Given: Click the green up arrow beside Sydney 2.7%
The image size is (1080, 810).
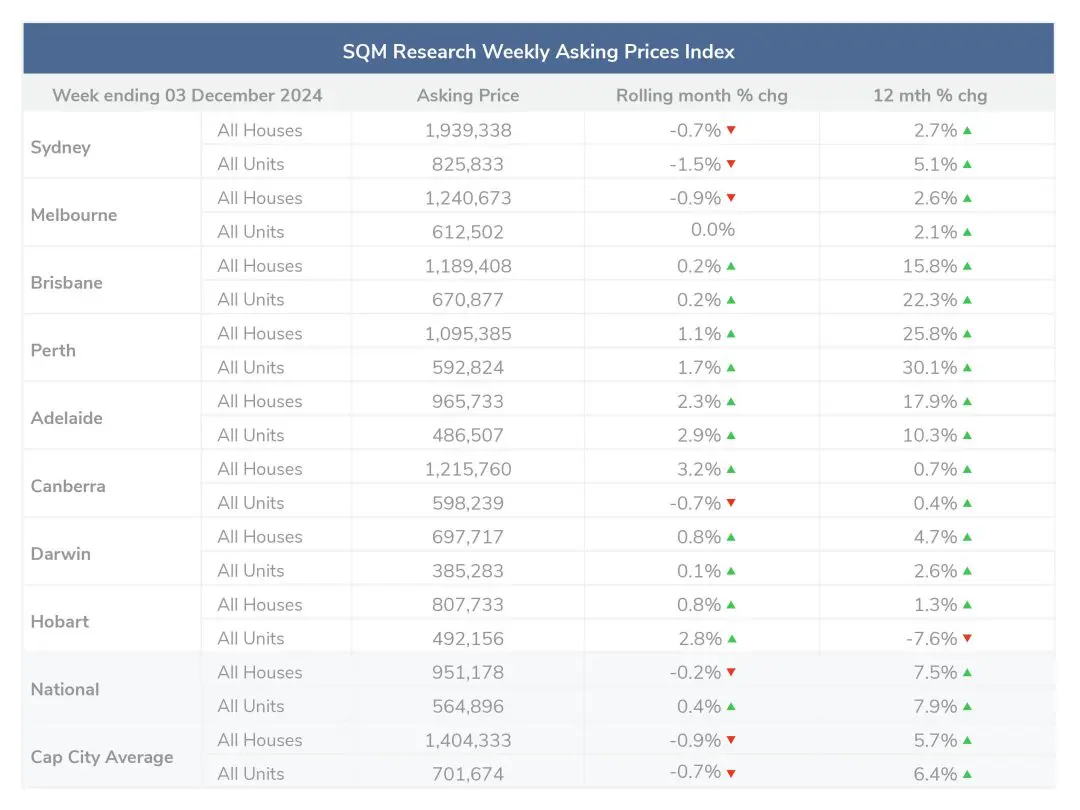Looking at the screenshot, I should tap(967, 130).
